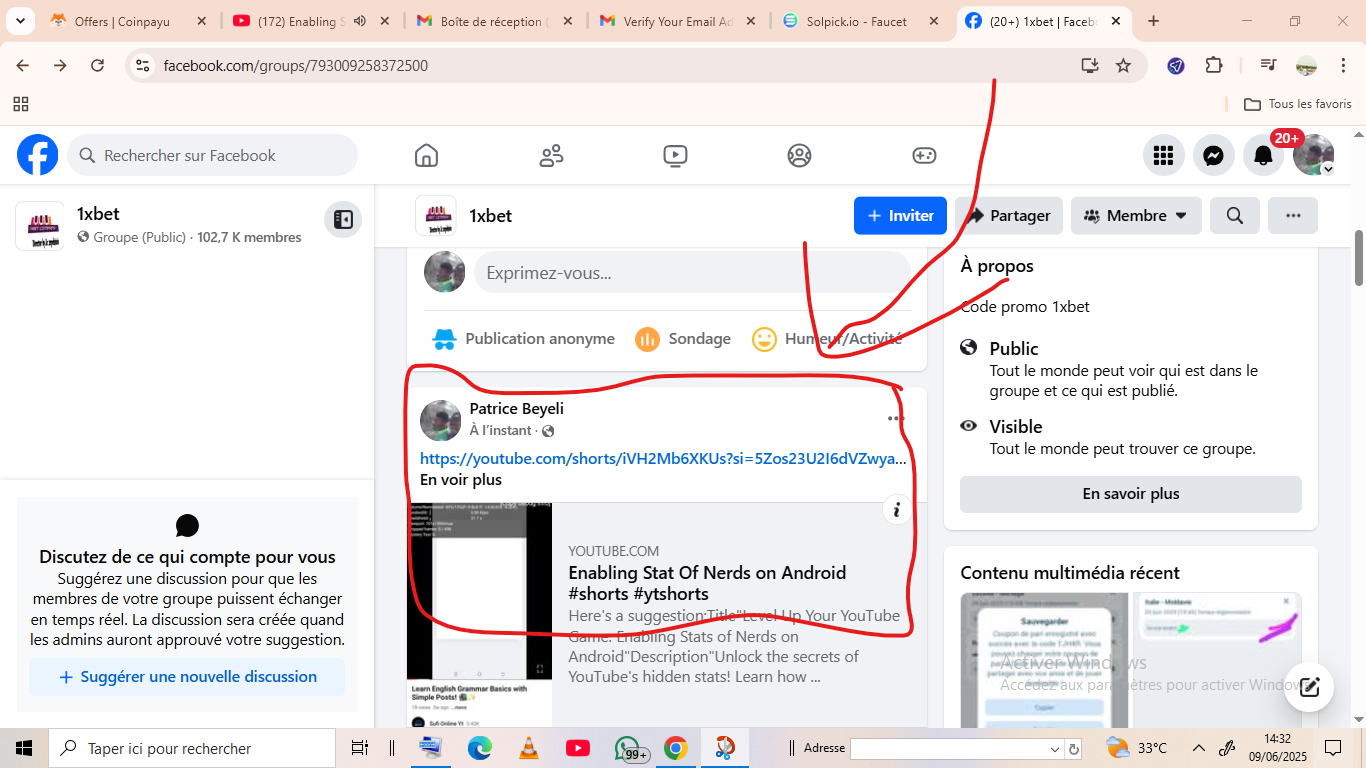Go forward in browser history
This screenshot has height=768, width=1366.
60,66
